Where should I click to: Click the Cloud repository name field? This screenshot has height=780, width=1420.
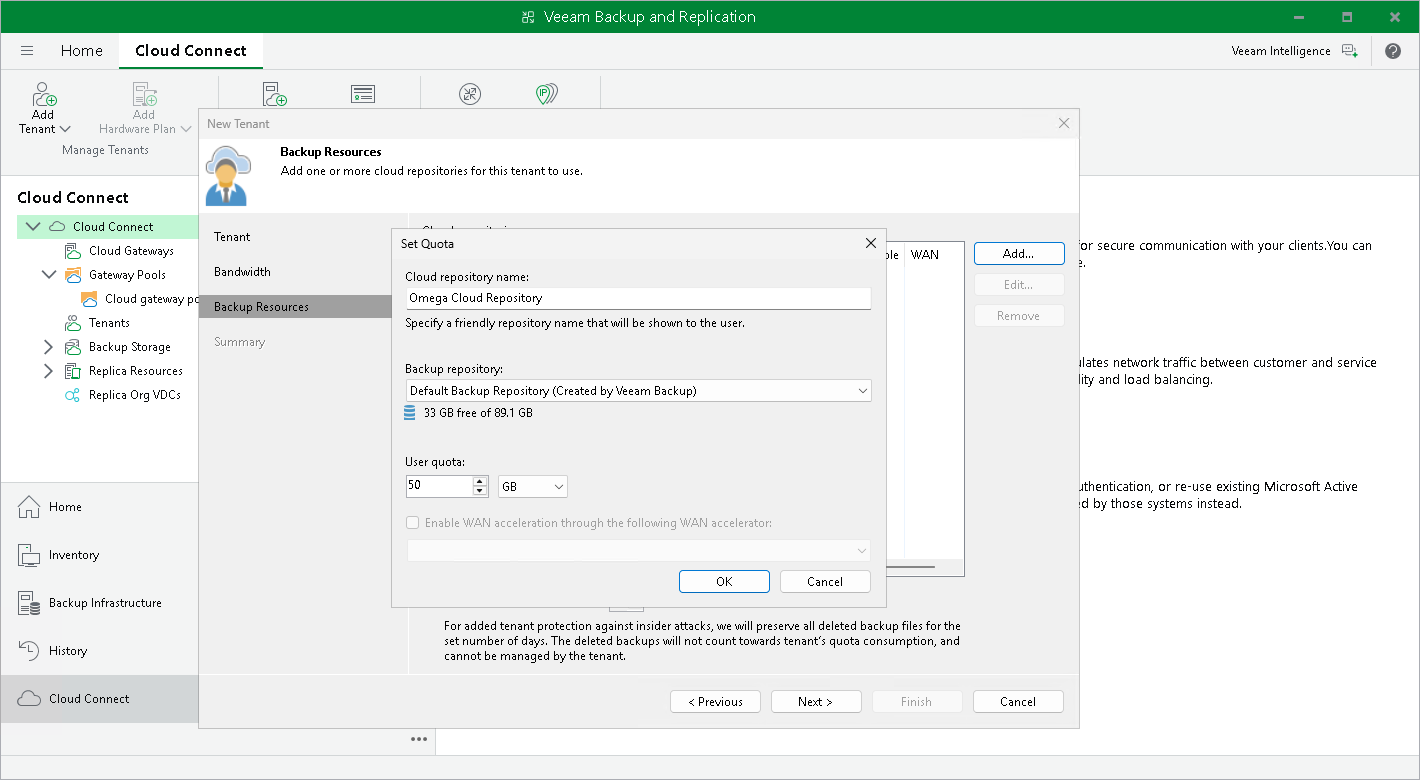(x=638, y=298)
